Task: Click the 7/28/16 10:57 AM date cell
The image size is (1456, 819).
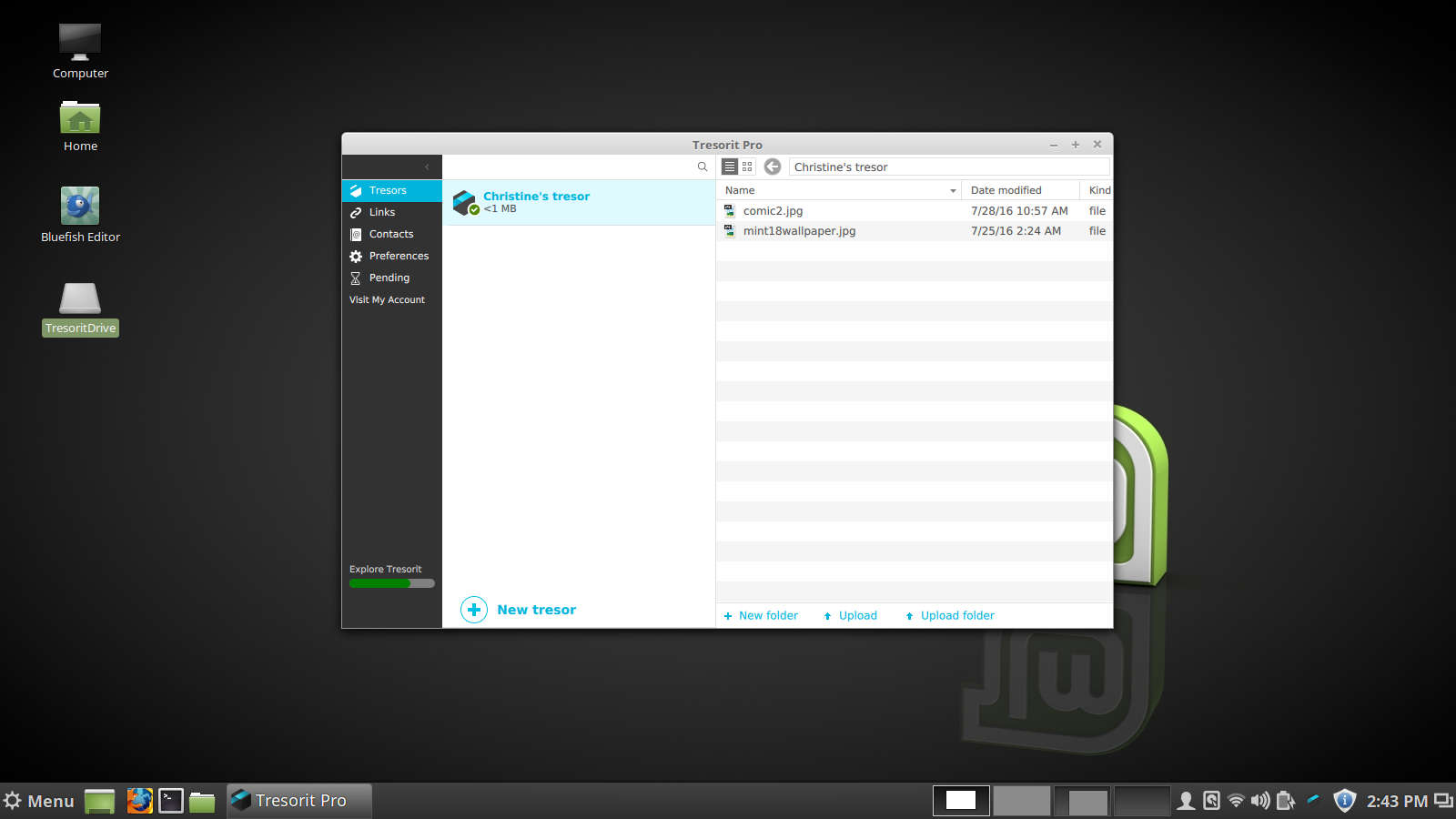Action: click(x=1019, y=210)
